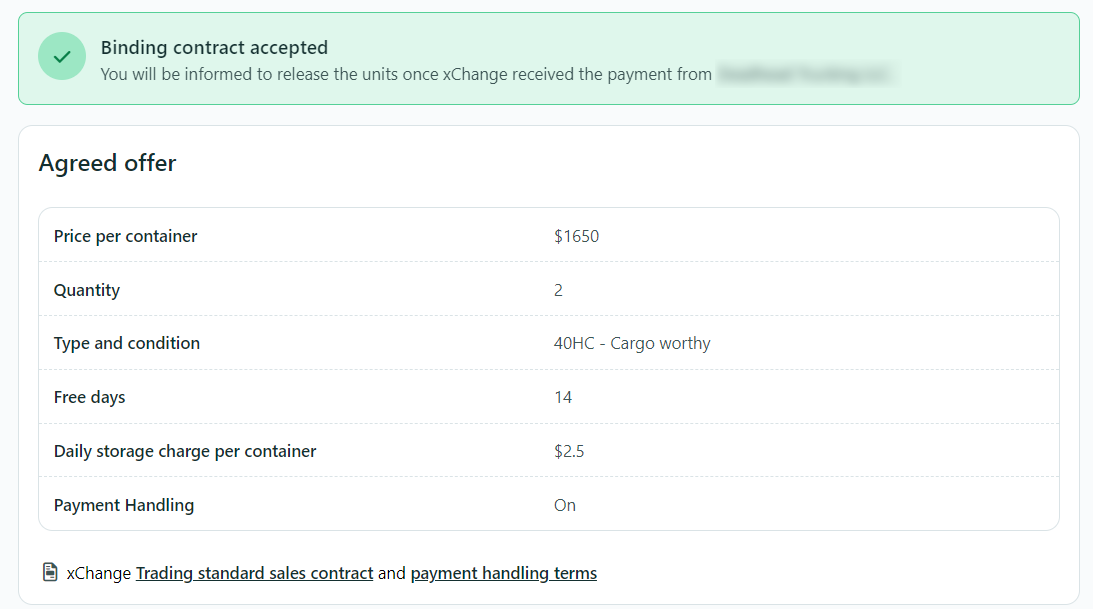The width and height of the screenshot is (1093, 609).
Task: Select the Quantity row label
Action: pyautogui.click(x=87, y=290)
